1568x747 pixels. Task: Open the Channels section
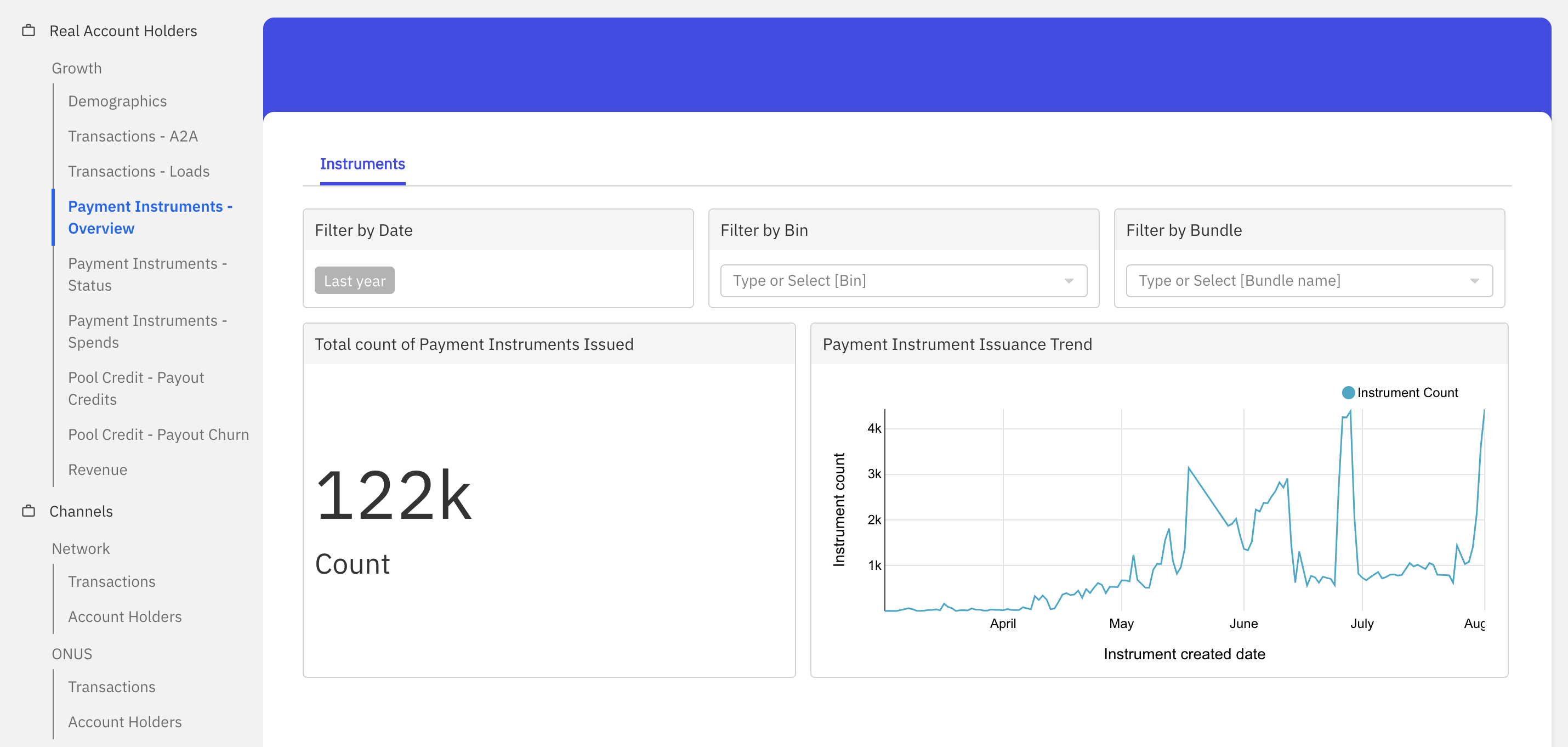pos(81,511)
